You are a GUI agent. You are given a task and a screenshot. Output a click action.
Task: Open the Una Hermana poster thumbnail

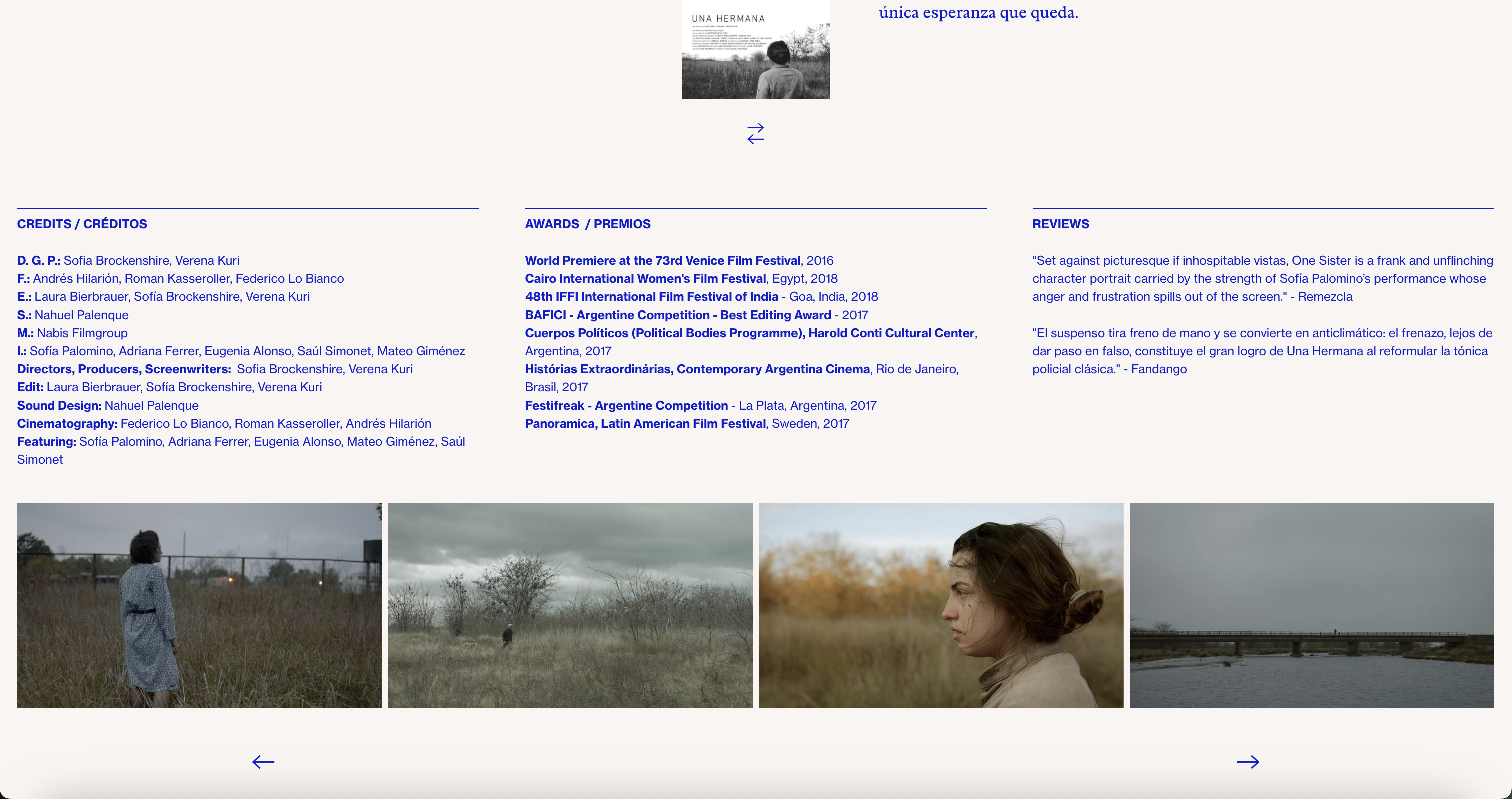(755, 50)
